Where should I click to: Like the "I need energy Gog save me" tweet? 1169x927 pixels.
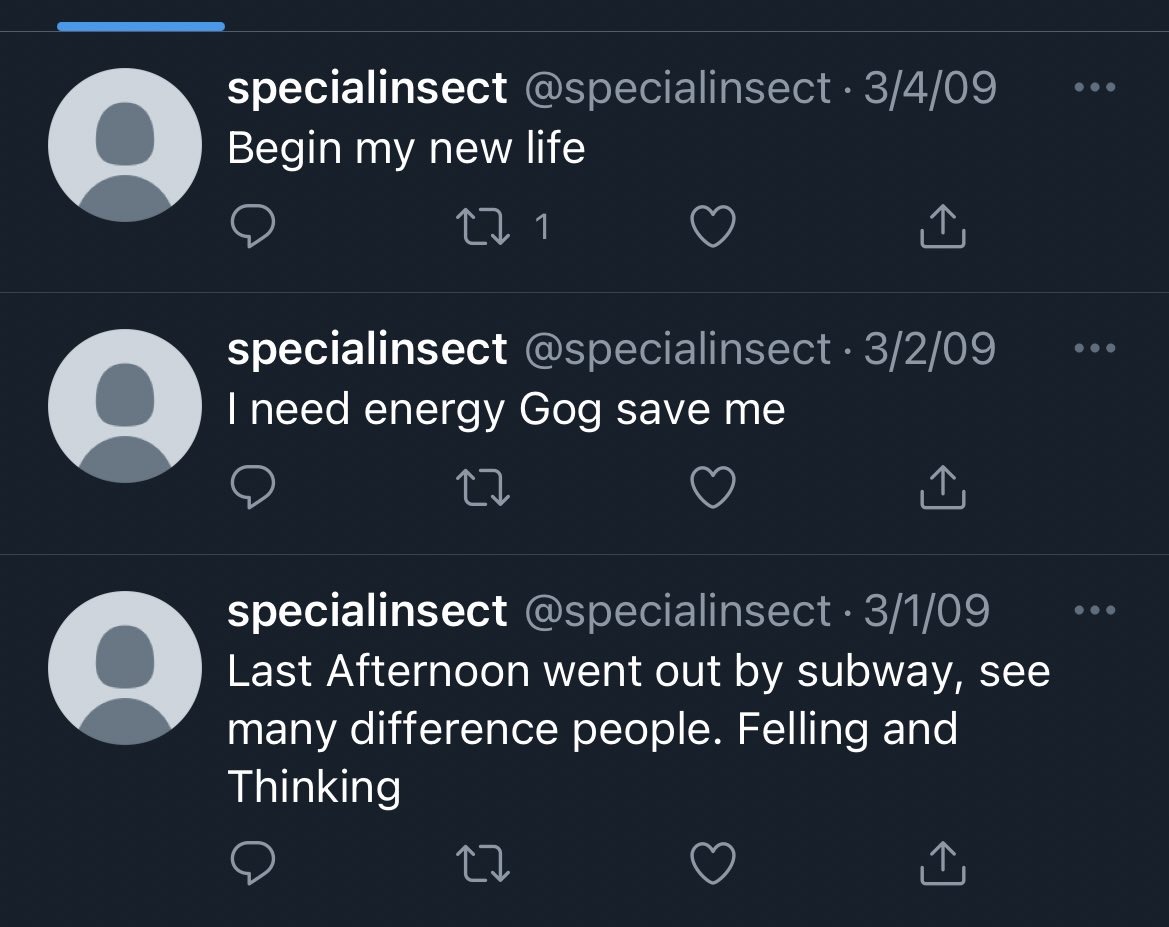[714, 489]
